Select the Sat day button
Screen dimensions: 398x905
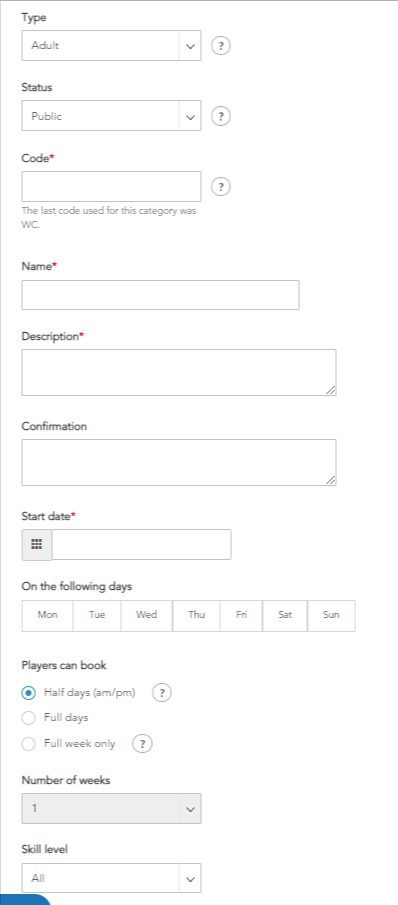[x=285, y=615]
